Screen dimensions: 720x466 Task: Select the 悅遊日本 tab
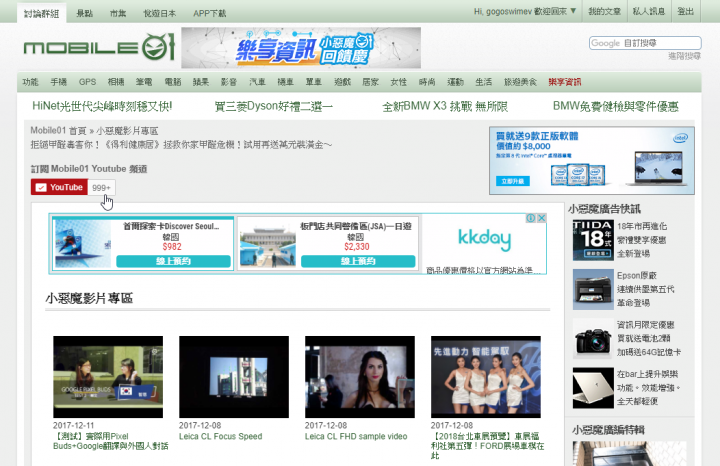159,13
